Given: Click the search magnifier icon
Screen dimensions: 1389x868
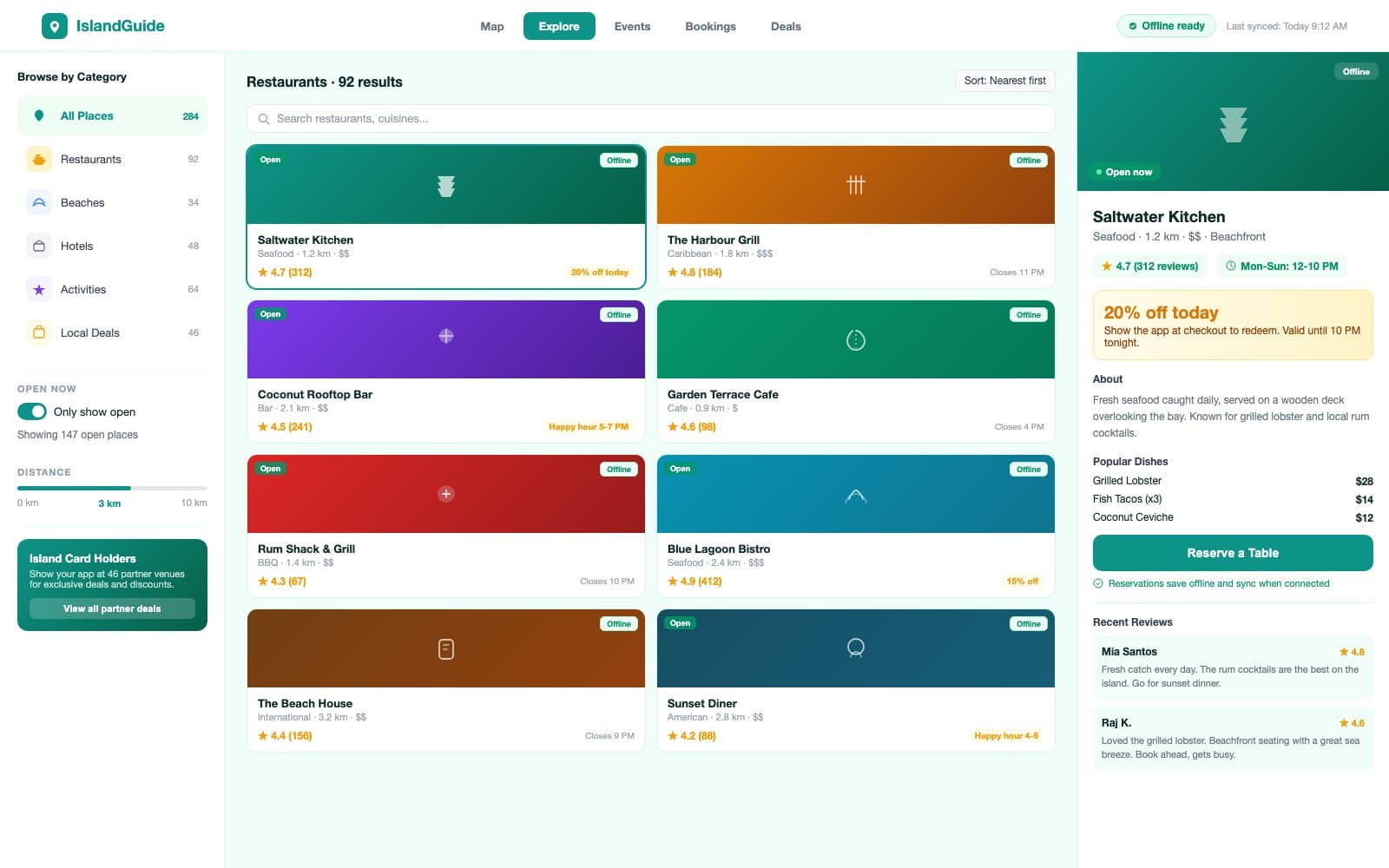Looking at the screenshot, I should pyautogui.click(x=264, y=119).
